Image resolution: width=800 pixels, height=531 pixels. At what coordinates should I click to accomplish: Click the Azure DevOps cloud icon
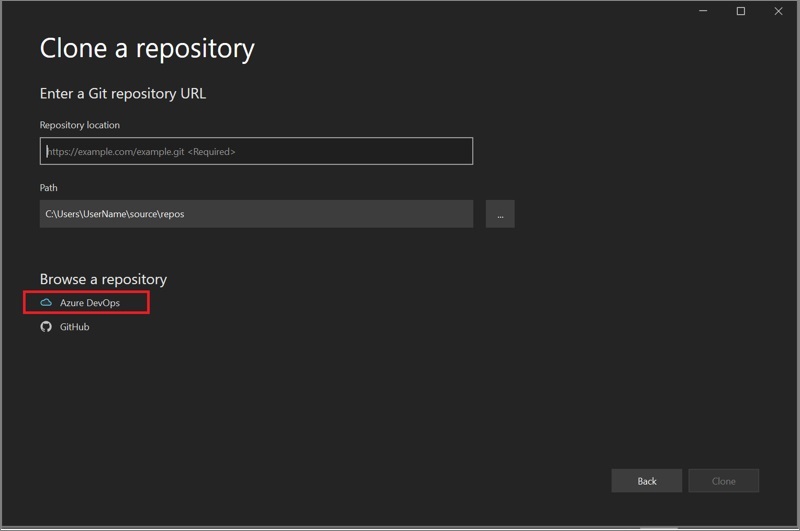click(x=46, y=302)
